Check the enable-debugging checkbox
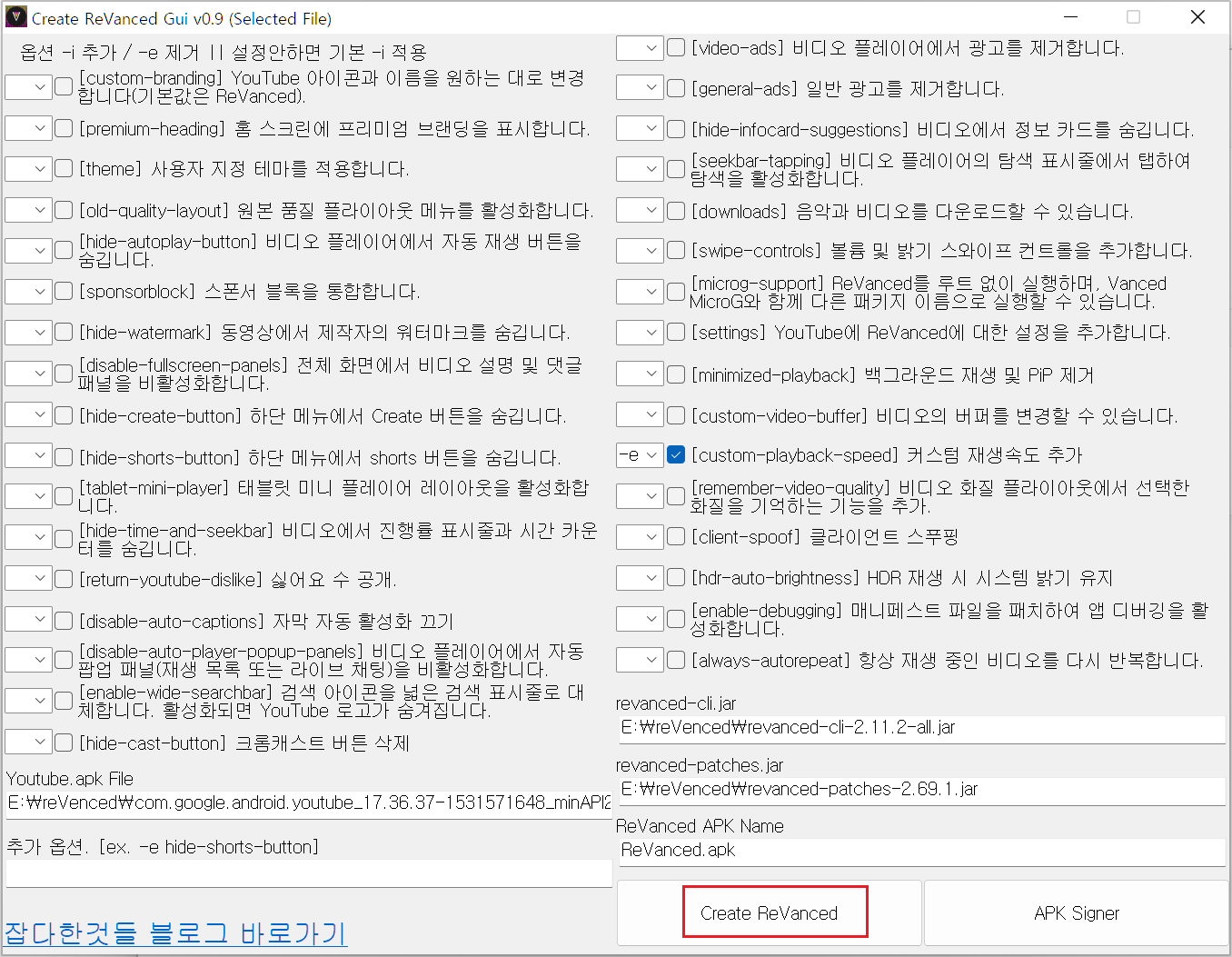This screenshot has height=957, width=1232. click(676, 619)
